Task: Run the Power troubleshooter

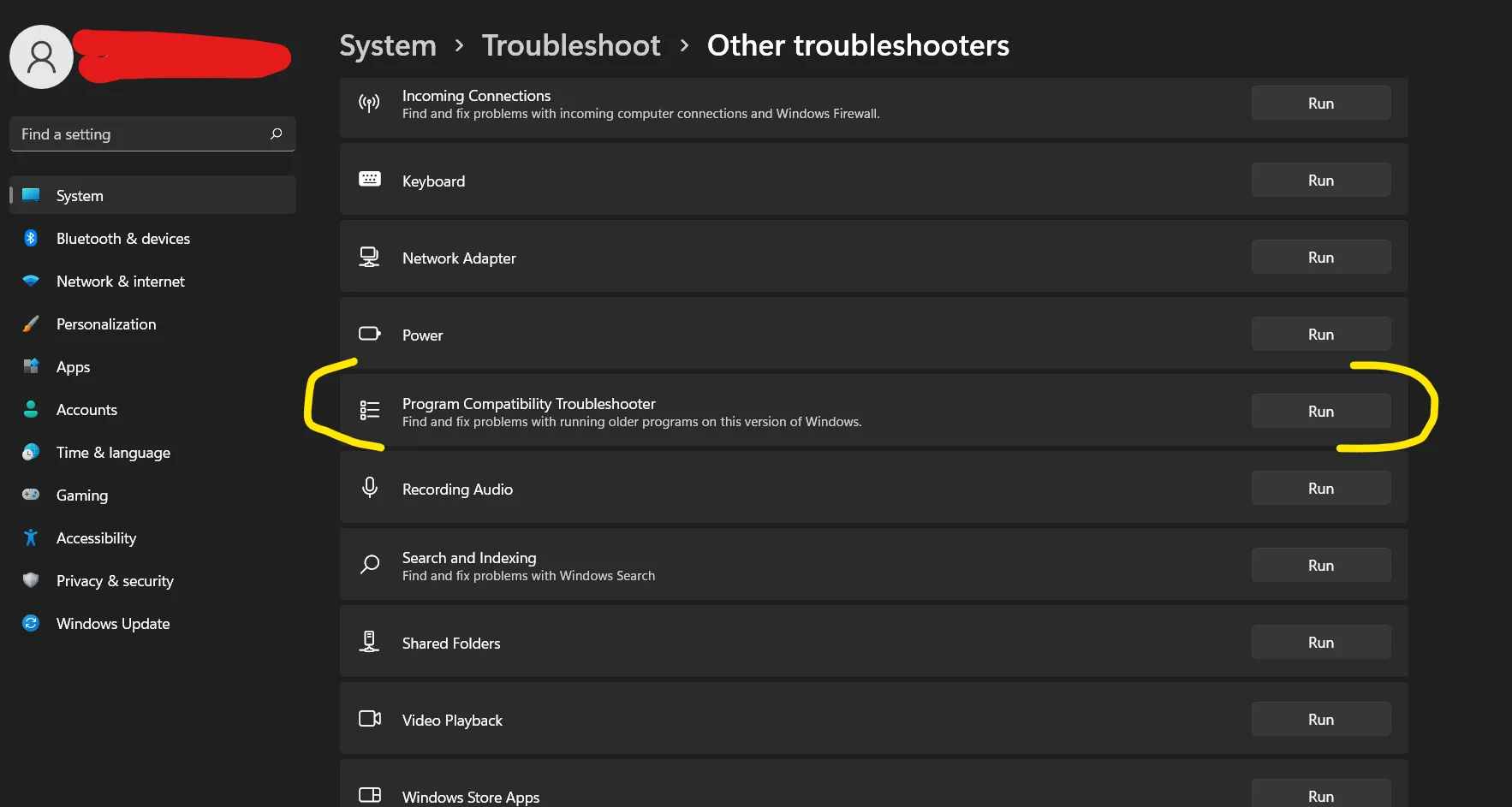Action: click(x=1321, y=335)
